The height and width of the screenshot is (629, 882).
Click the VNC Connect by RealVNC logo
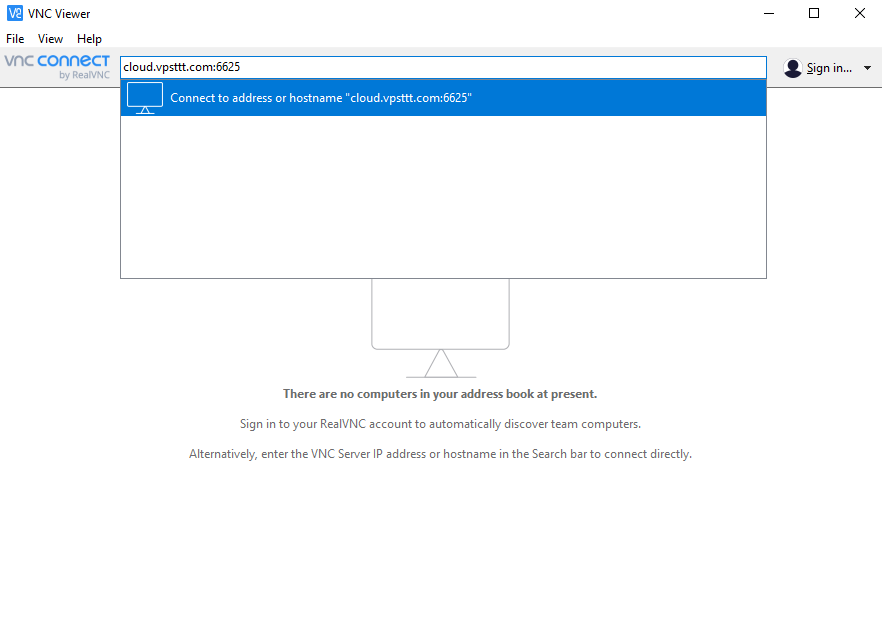(x=57, y=67)
